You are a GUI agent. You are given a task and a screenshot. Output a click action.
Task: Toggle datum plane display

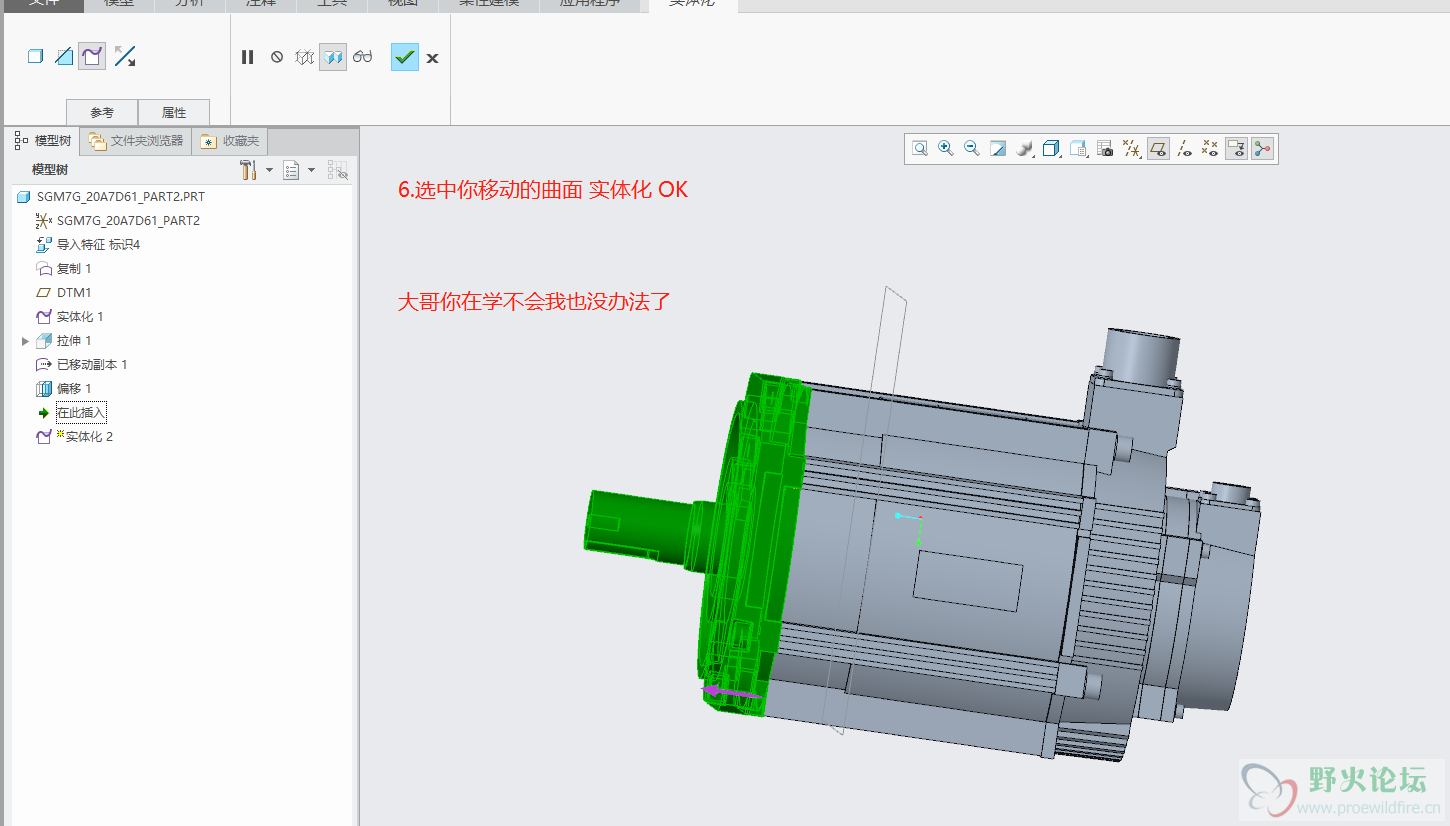coord(1158,149)
